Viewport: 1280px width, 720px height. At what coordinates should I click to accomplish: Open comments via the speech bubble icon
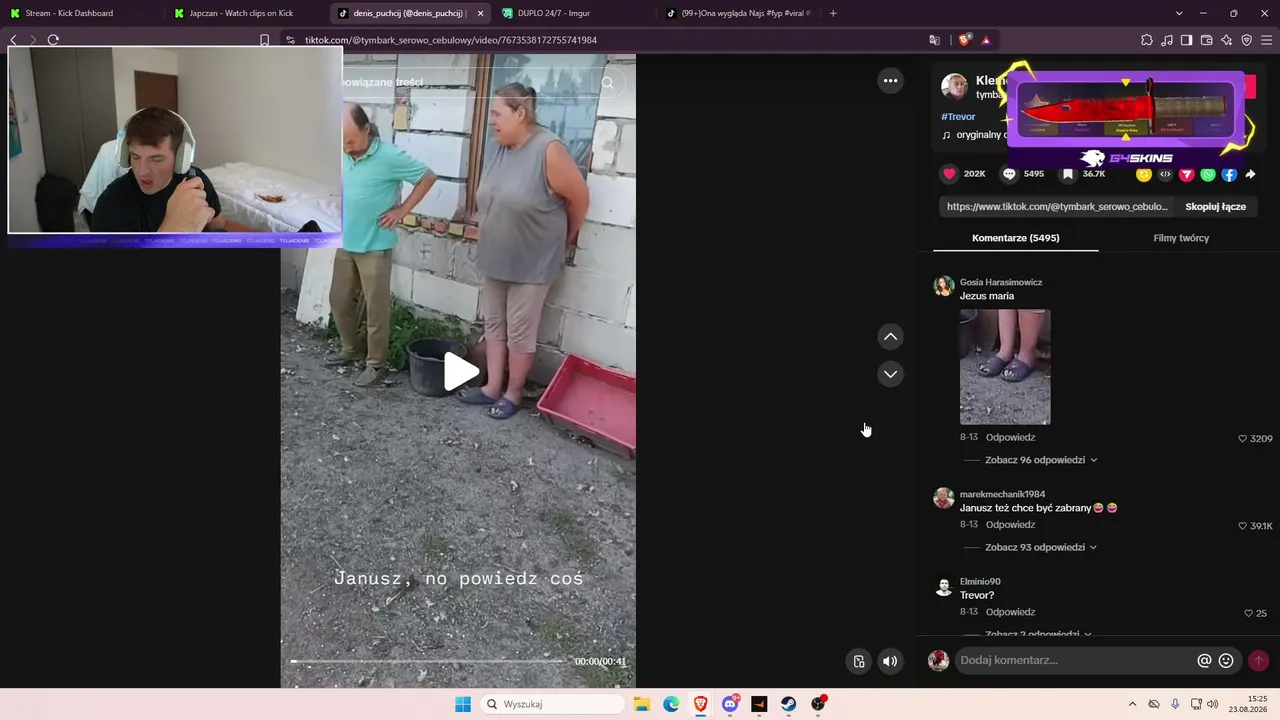[x=1009, y=174]
